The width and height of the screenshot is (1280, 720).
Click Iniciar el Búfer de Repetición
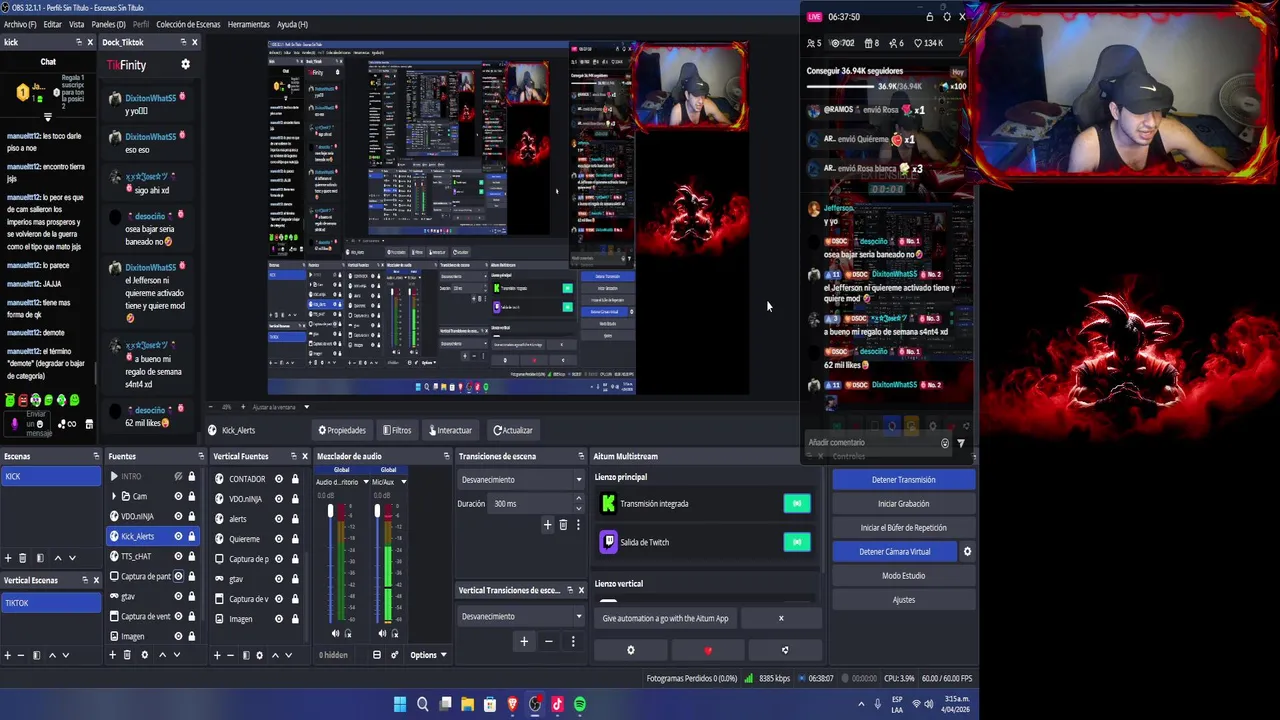[903, 528]
